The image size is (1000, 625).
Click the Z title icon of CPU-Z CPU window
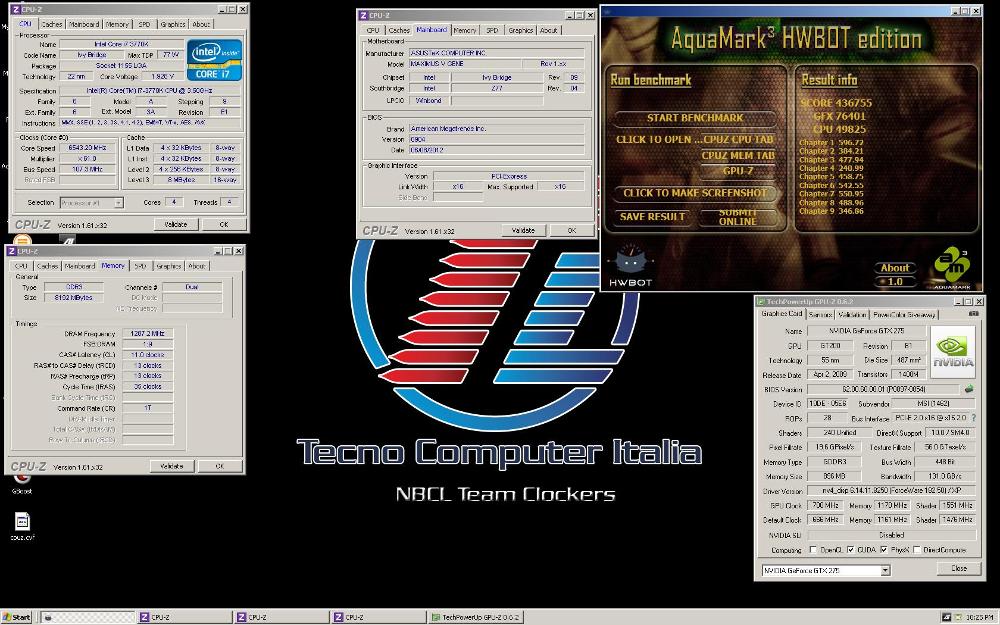[16, 10]
